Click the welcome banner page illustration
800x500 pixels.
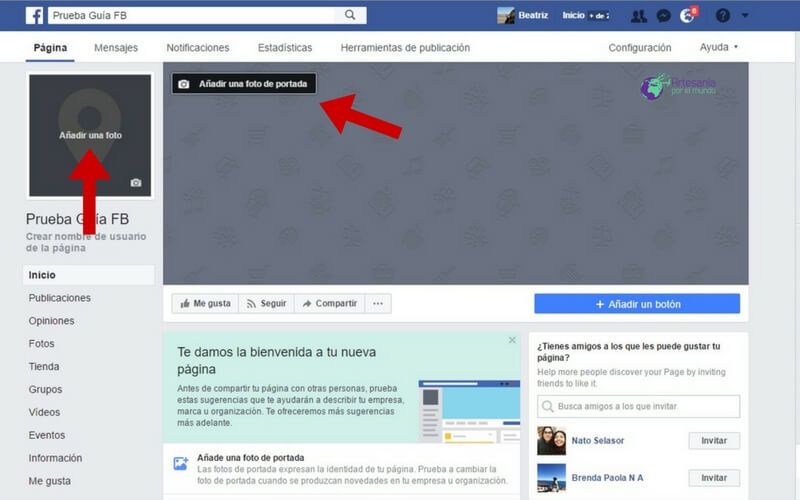click(x=469, y=411)
